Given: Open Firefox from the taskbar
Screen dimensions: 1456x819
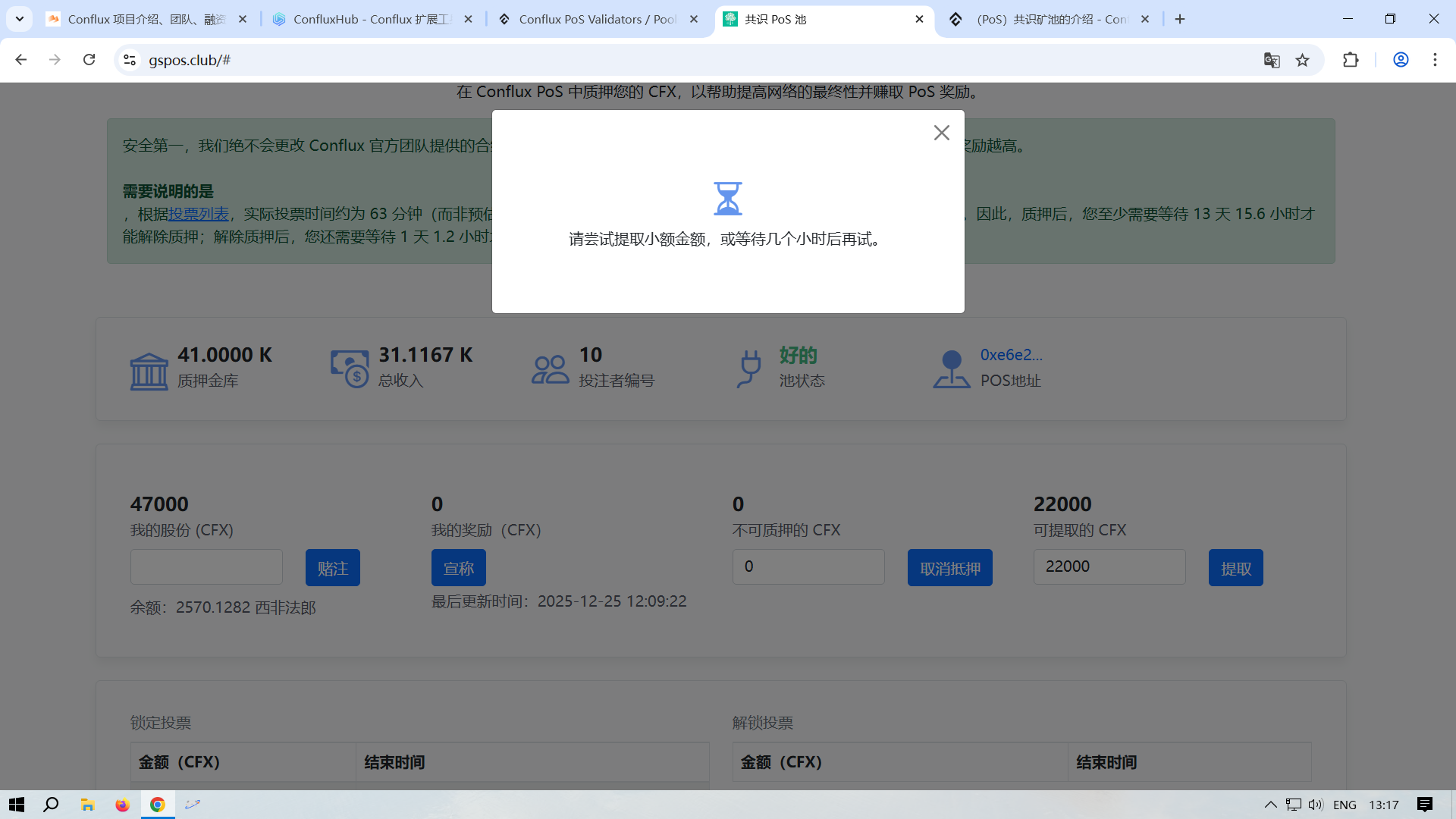Looking at the screenshot, I should (x=122, y=805).
